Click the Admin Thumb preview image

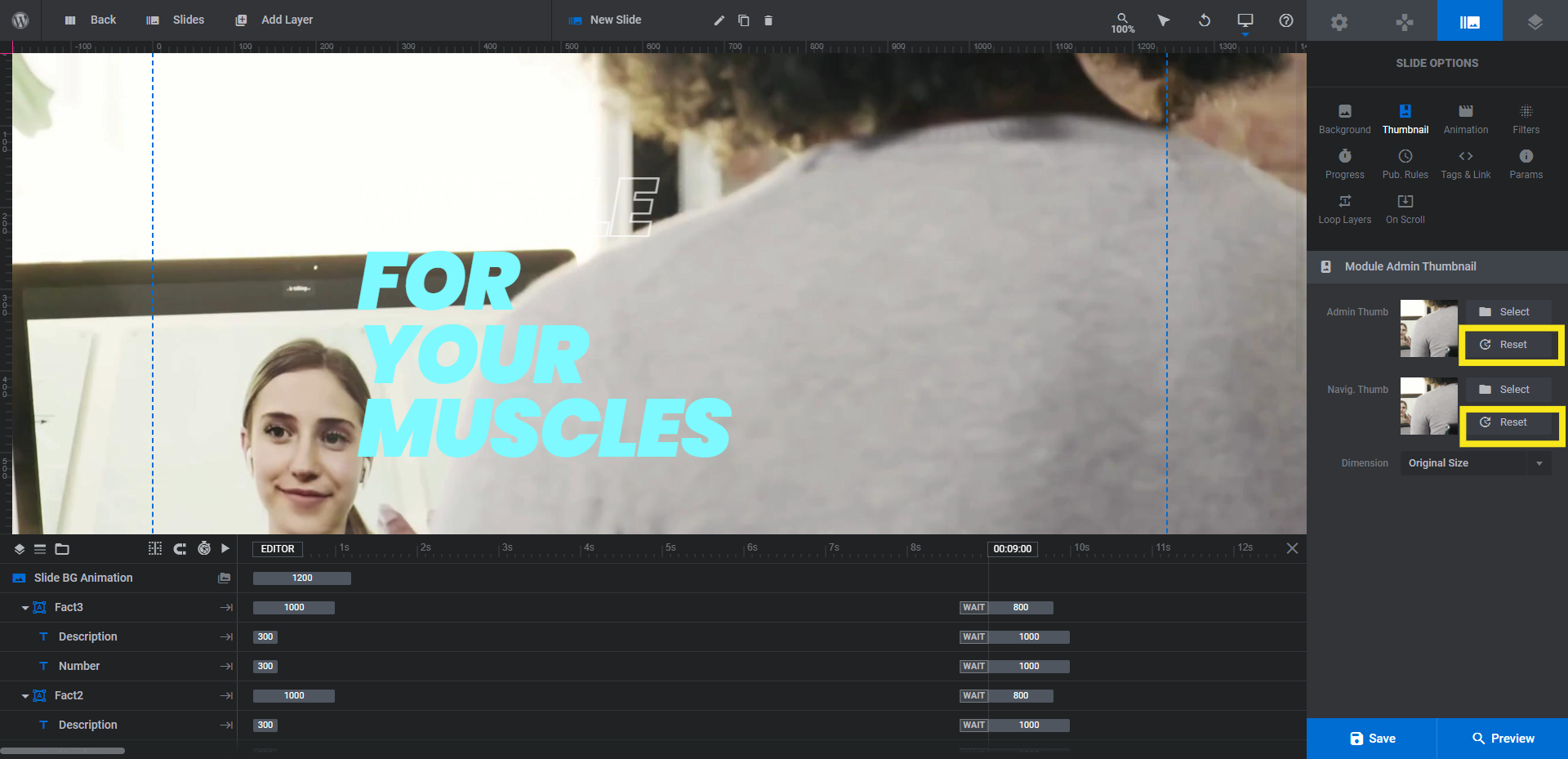coord(1429,328)
